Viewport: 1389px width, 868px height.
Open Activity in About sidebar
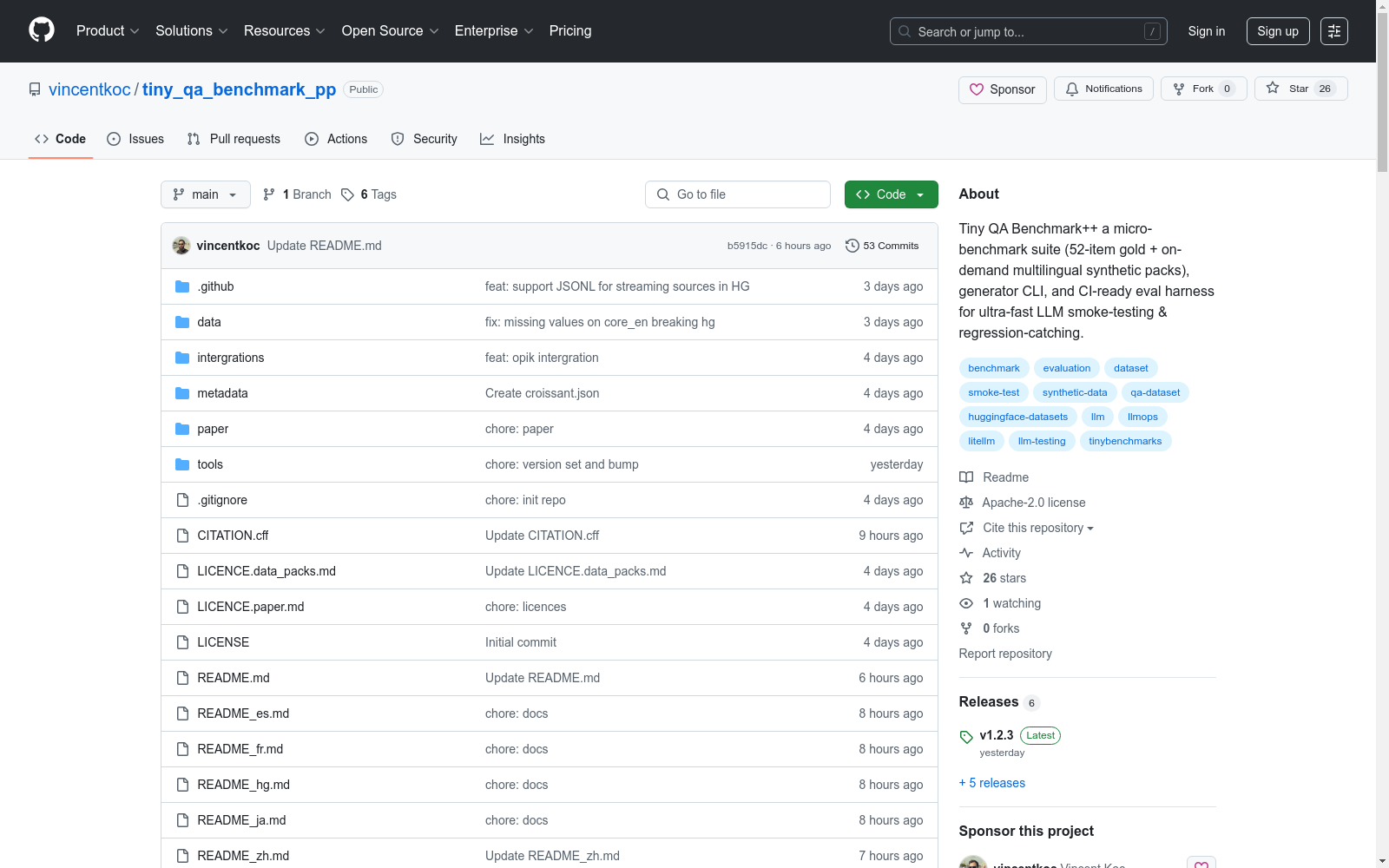point(991,553)
